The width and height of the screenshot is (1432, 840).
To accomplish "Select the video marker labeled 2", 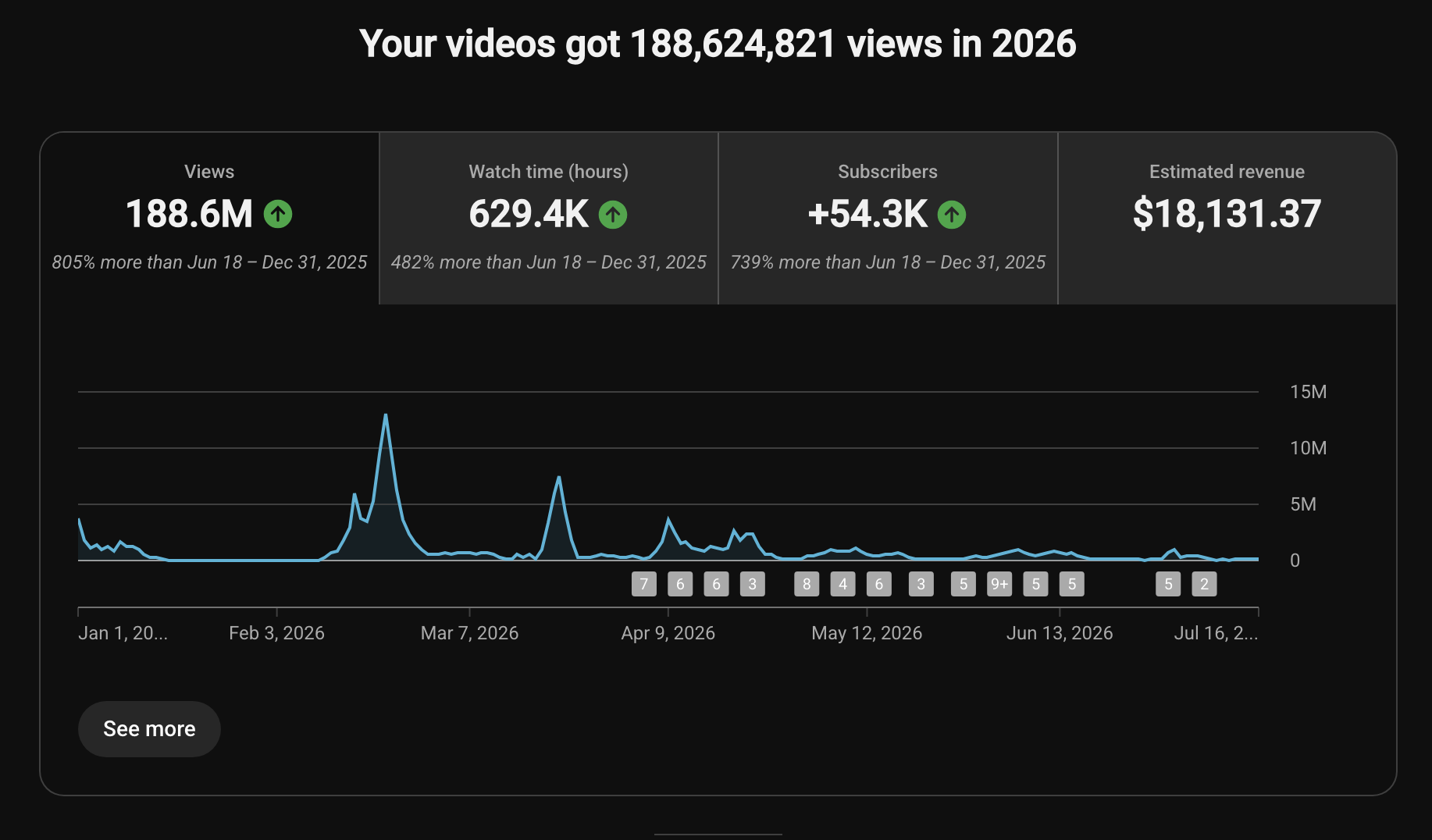I will point(1204,584).
